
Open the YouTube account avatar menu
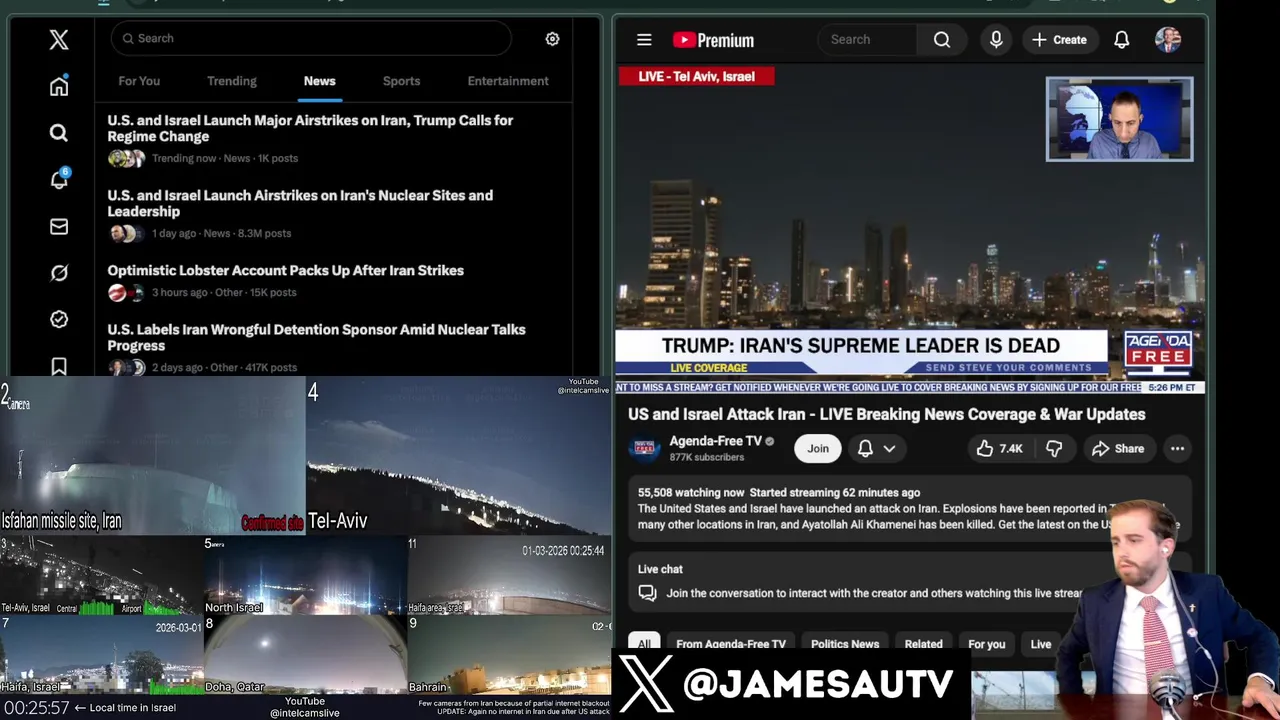[1168, 40]
